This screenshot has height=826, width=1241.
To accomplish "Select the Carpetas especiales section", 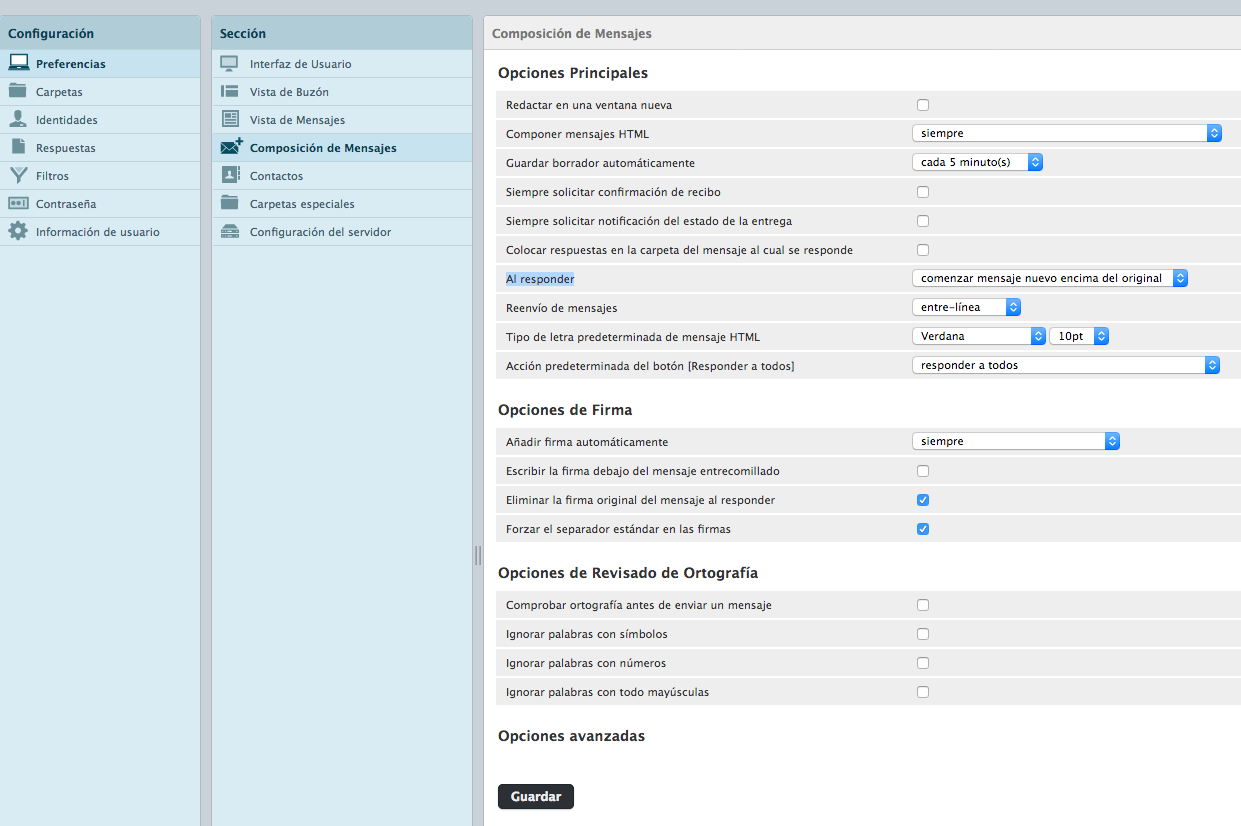I will coord(342,204).
